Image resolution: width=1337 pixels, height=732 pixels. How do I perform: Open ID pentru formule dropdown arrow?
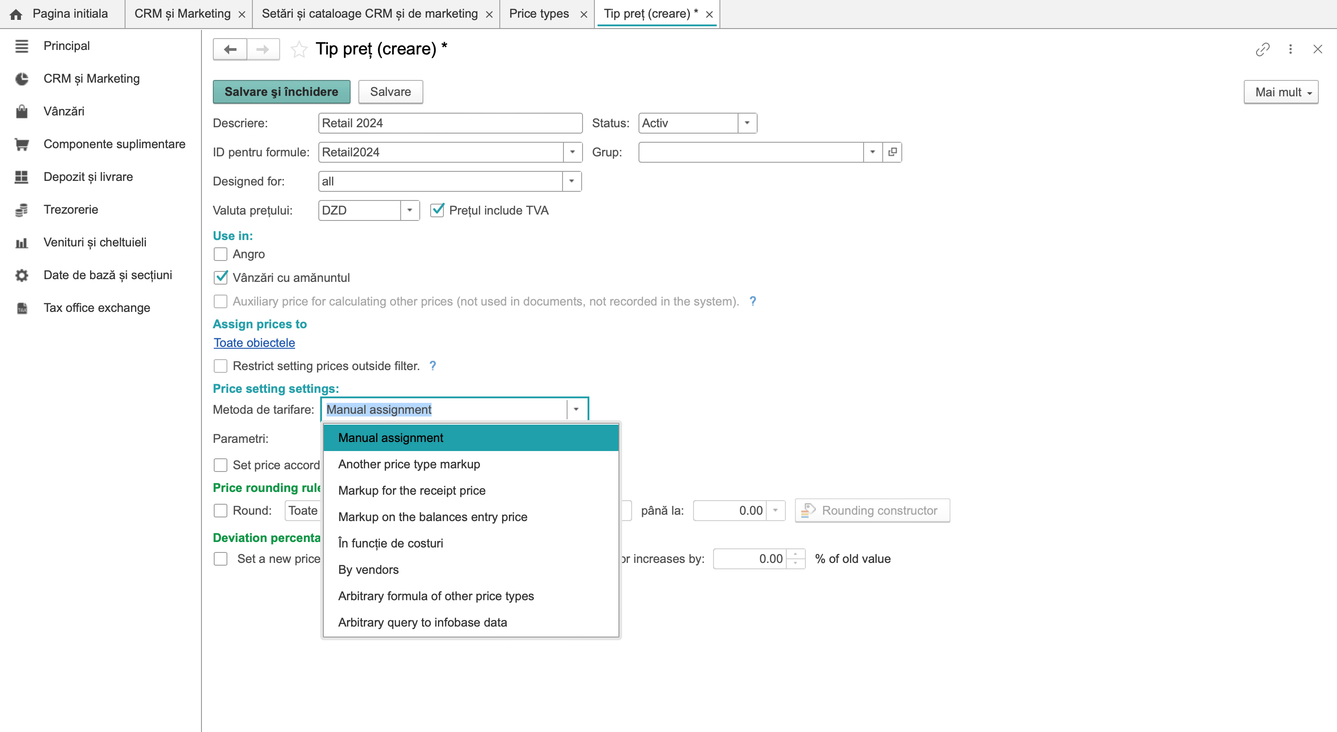tap(573, 152)
